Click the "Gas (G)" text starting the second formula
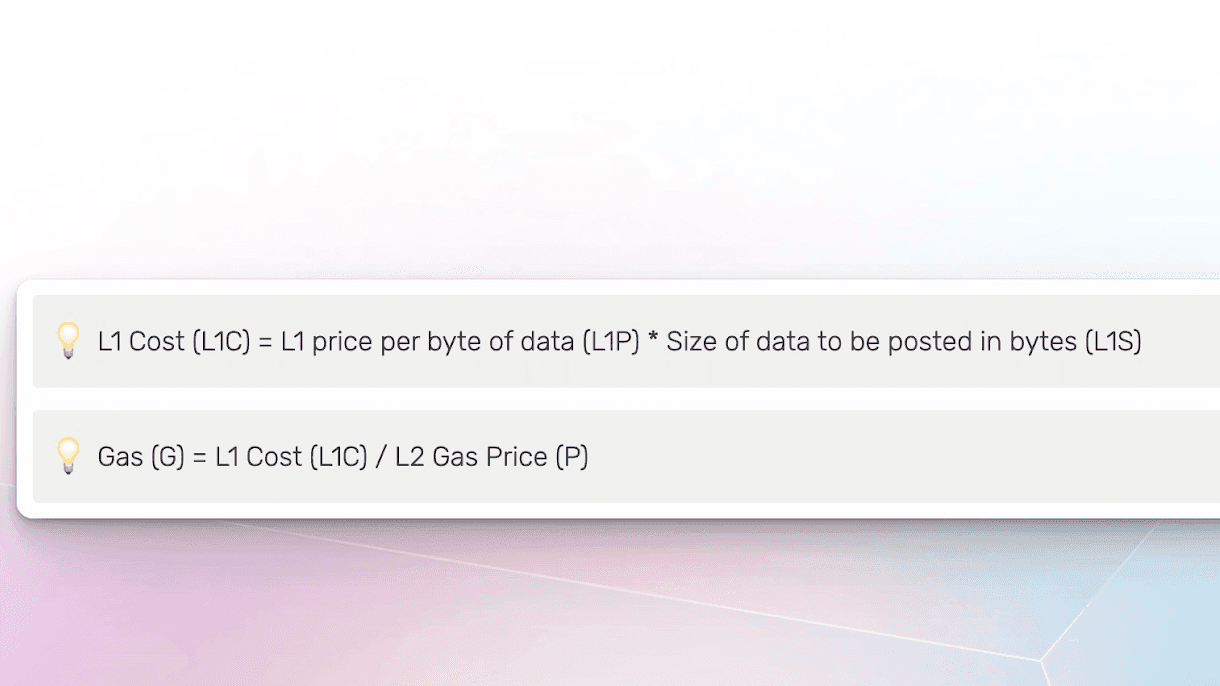This screenshot has height=686, width=1220. tap(141, 457)
